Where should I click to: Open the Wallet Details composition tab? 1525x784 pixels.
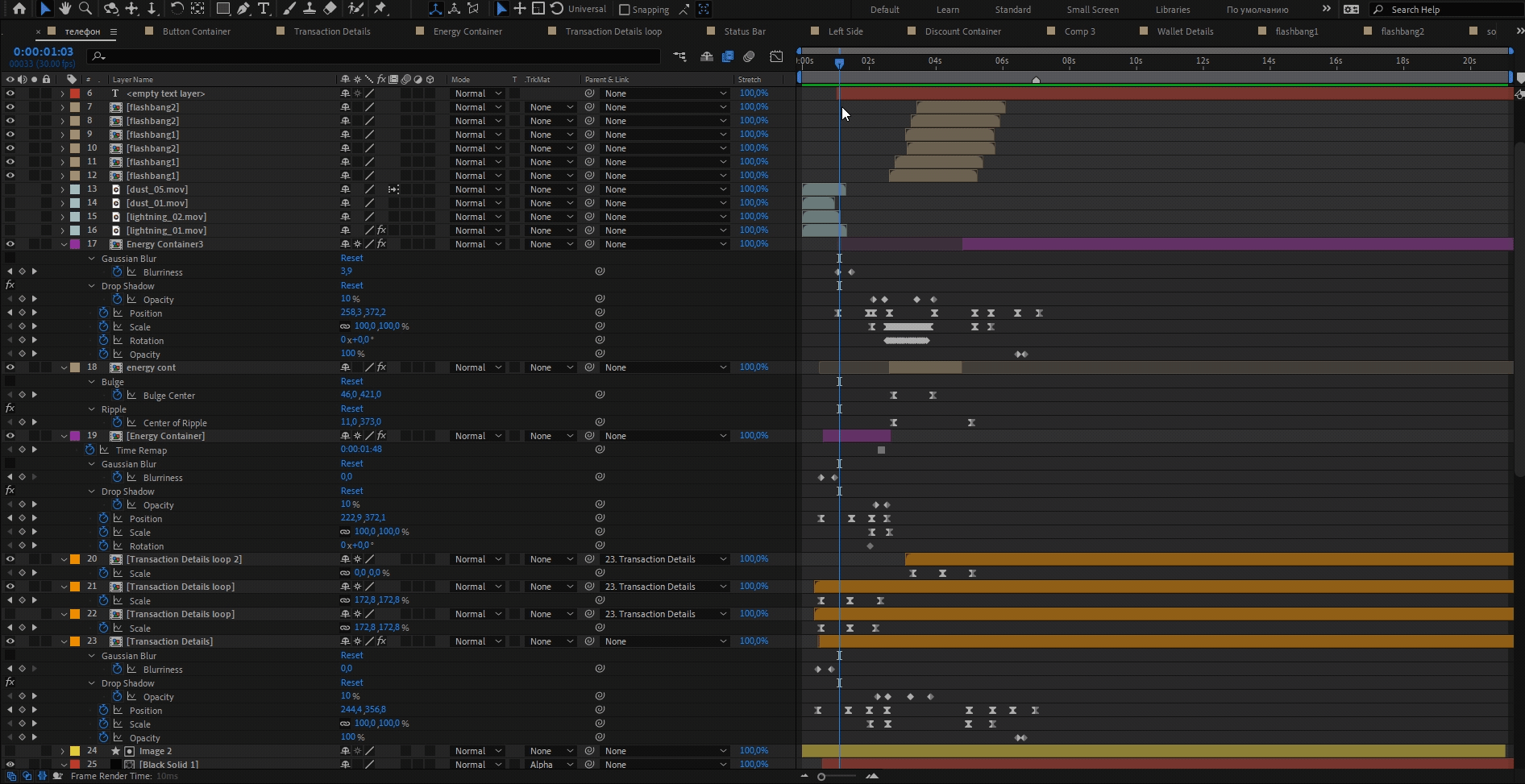click(x=1184, y=31)
